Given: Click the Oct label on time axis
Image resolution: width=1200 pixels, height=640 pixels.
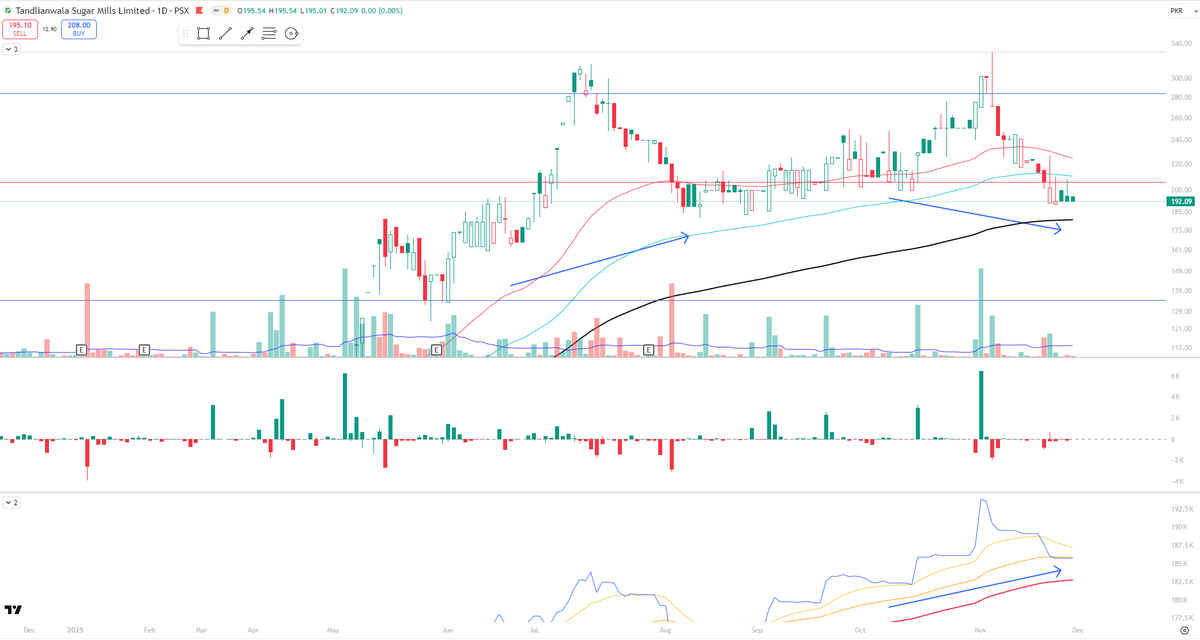Looking at the screenshot, I should point(860,630).
